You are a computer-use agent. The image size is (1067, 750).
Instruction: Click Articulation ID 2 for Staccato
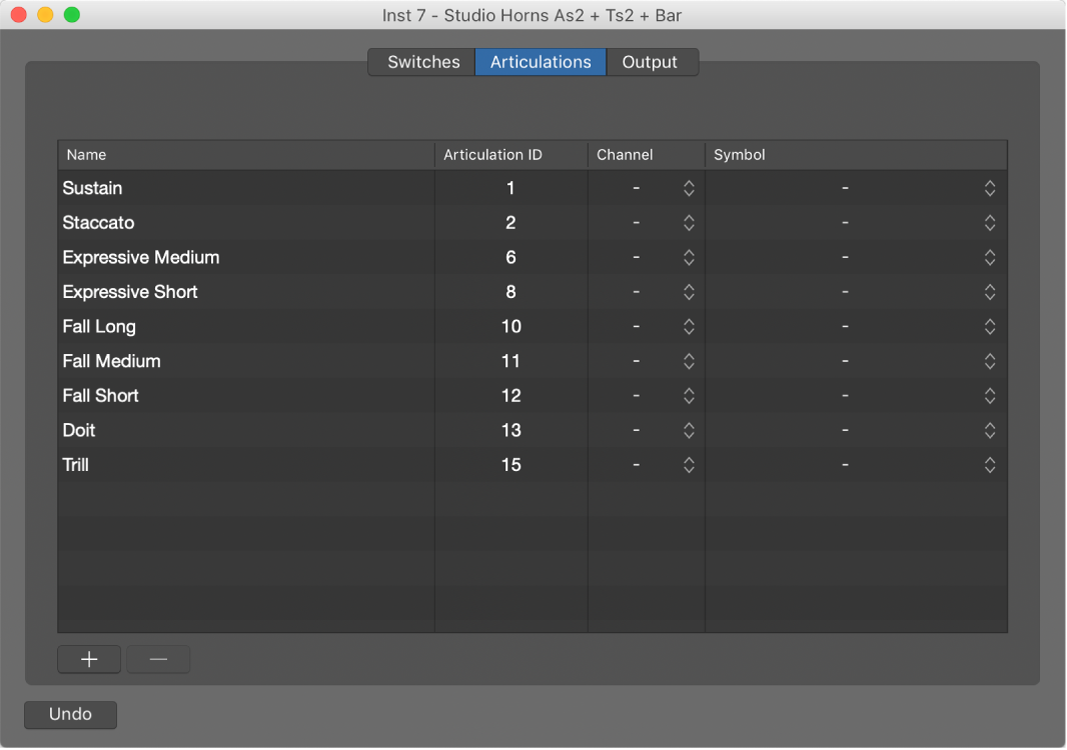tap(511, 223)
